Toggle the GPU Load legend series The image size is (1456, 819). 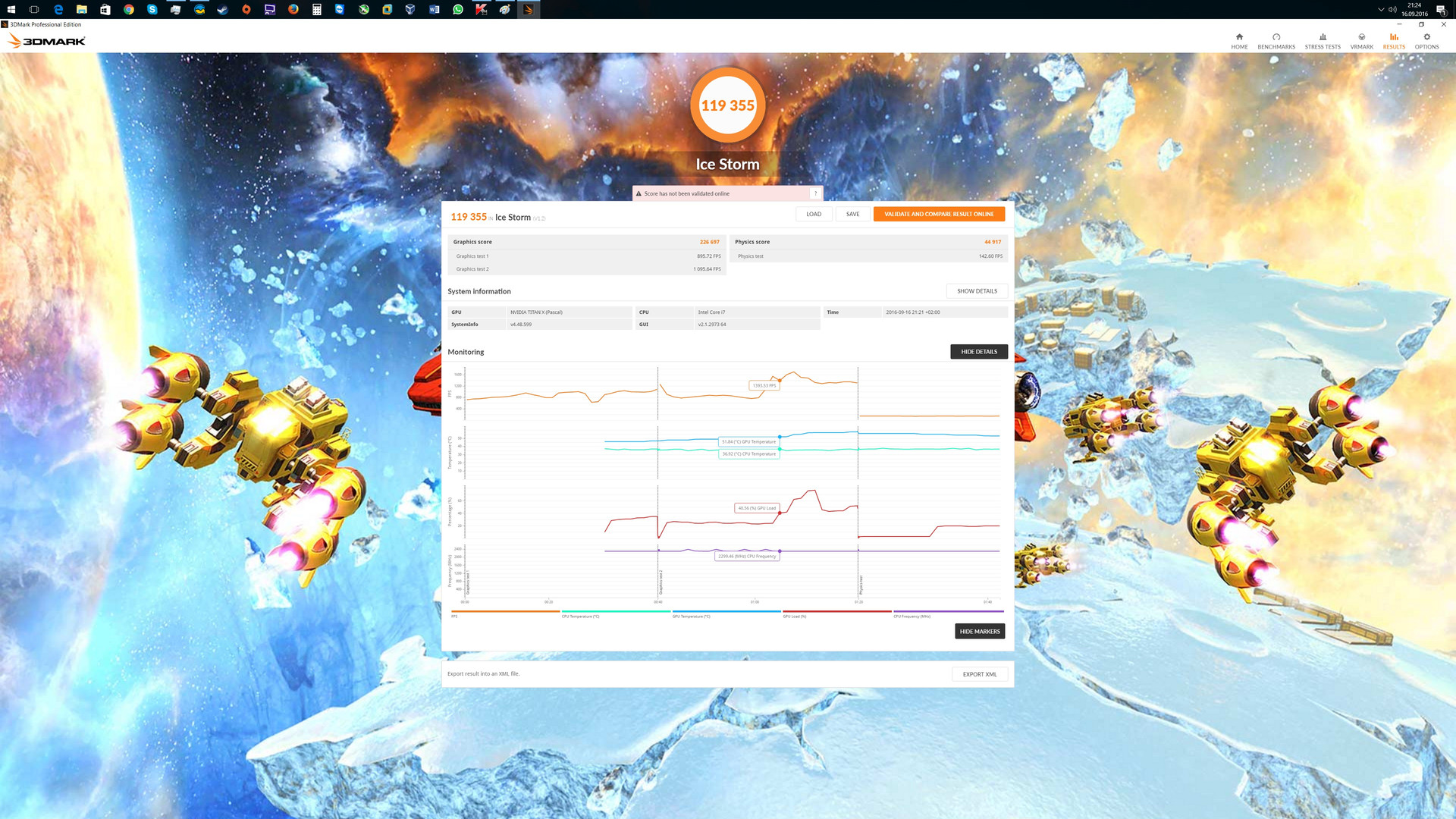click(837, 613)
